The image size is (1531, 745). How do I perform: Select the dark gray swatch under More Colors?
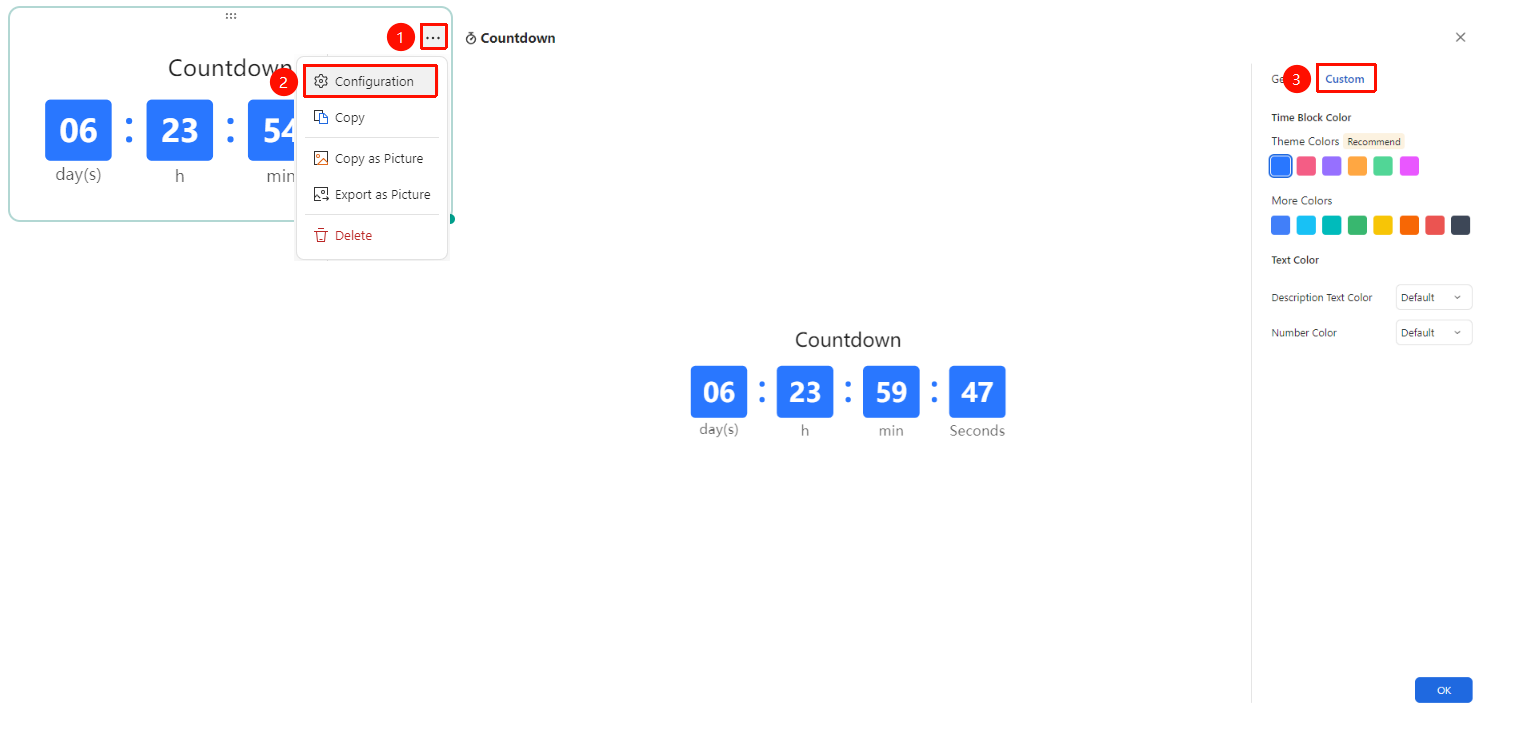point(1461,225)
